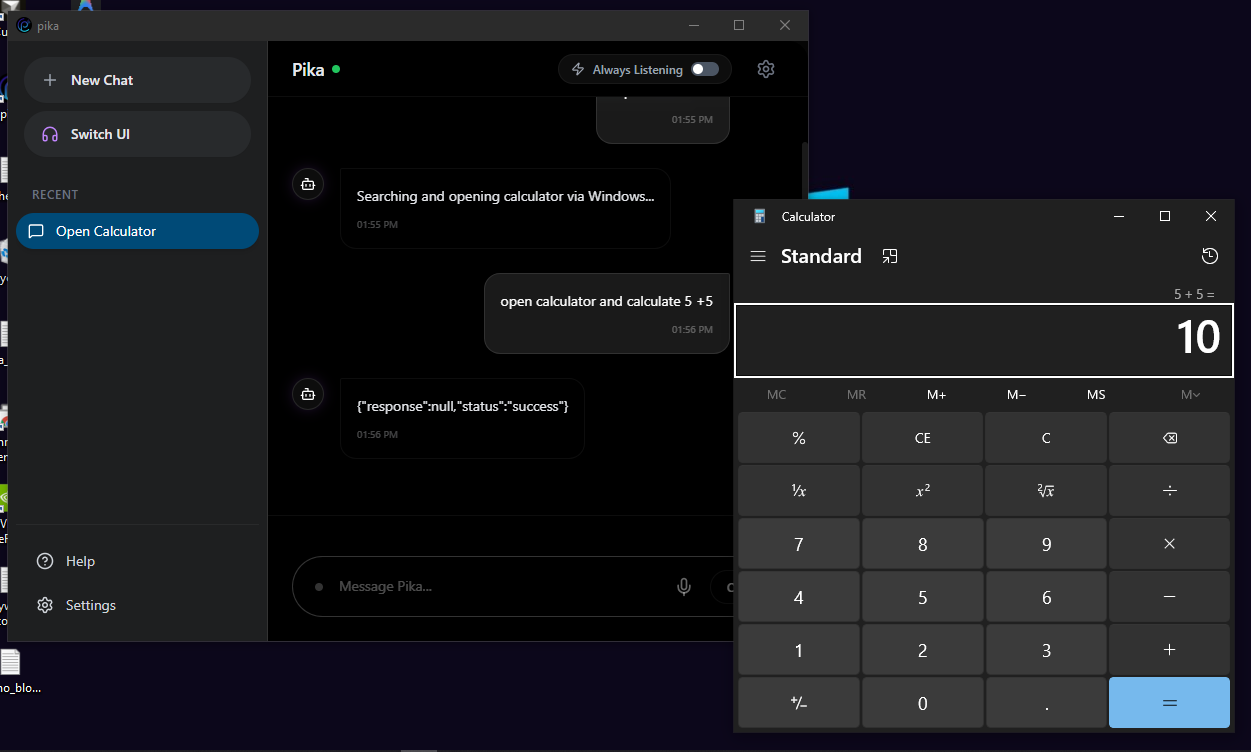
Task: Select the square root key in Calculator
Action: click(1046, 490)
